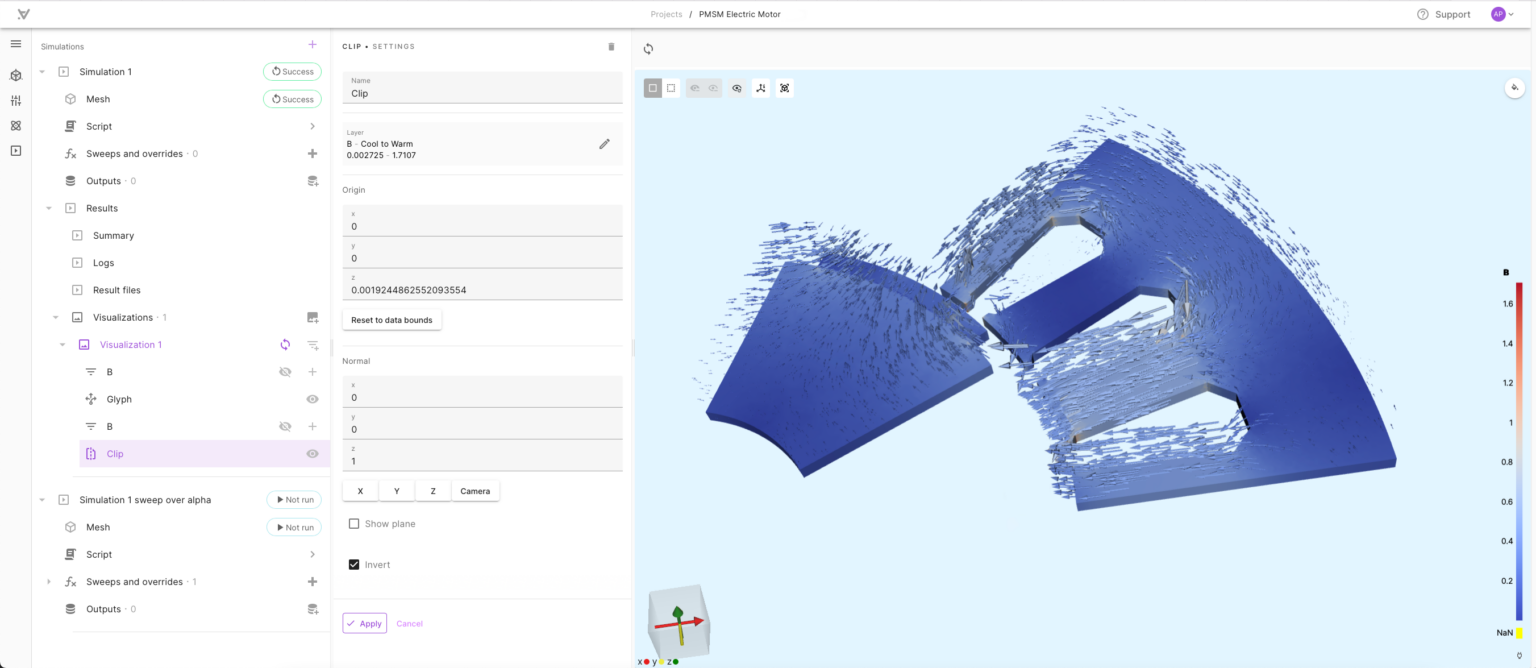This screenshot has height=668, width=1536.
Task: Click the Reset to data bounds button
Action: (x=391, y=319)
